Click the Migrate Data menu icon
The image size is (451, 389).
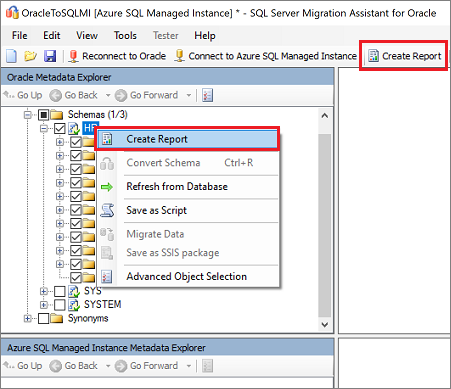point(107,234)
